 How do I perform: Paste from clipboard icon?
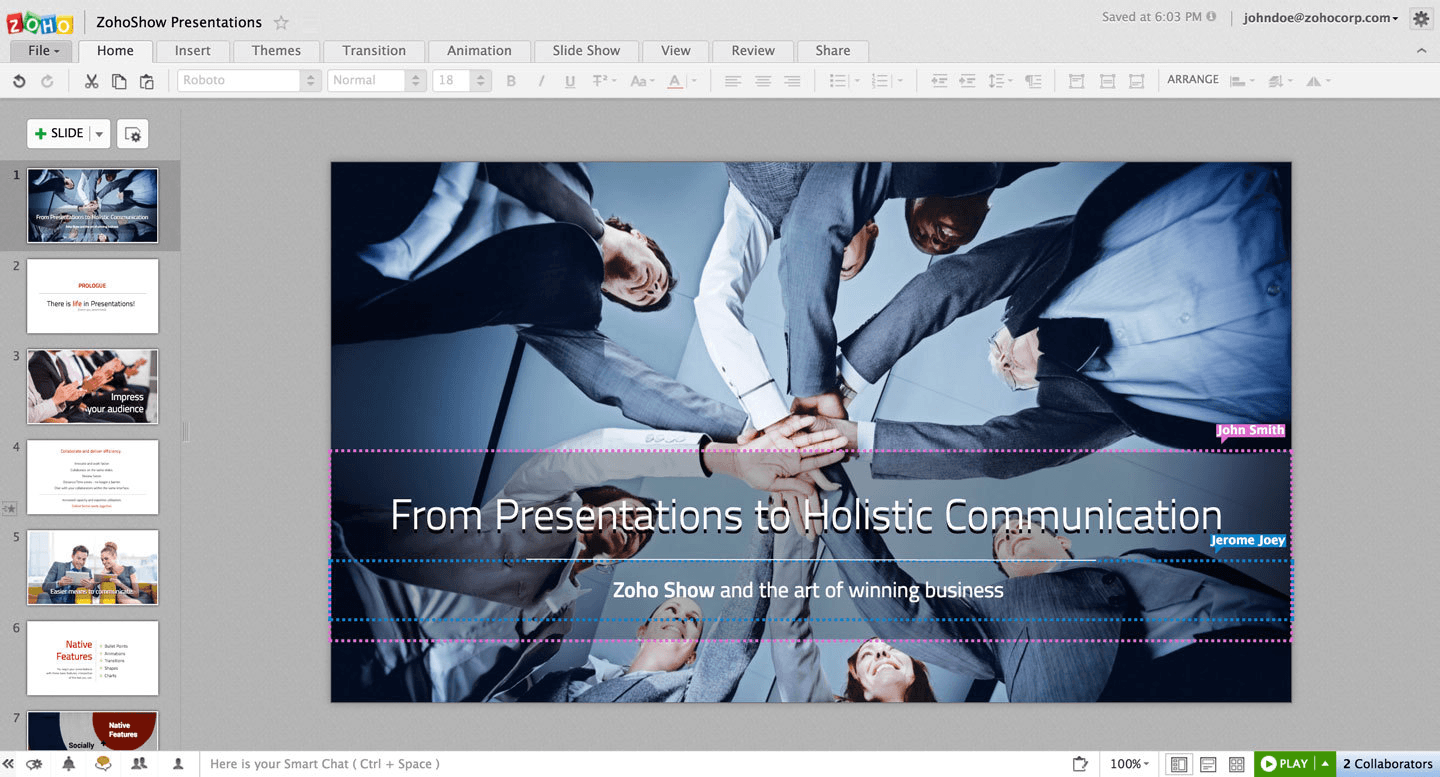tap(147, 81)
